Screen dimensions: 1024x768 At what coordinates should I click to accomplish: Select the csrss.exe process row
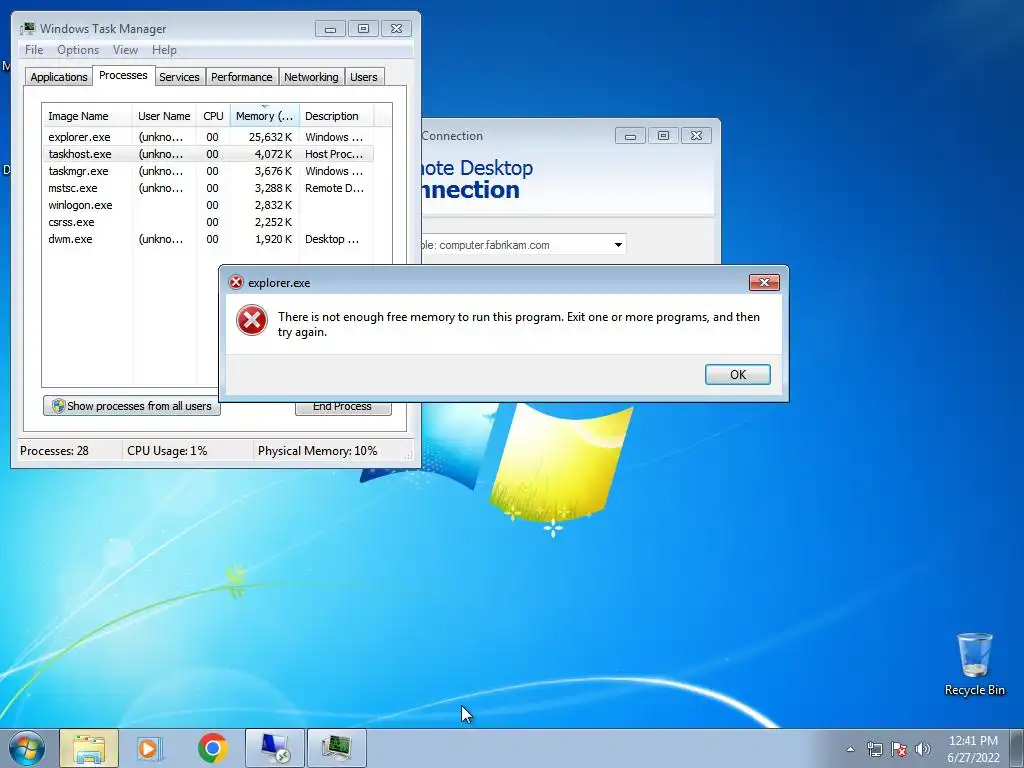coord(208,222)
